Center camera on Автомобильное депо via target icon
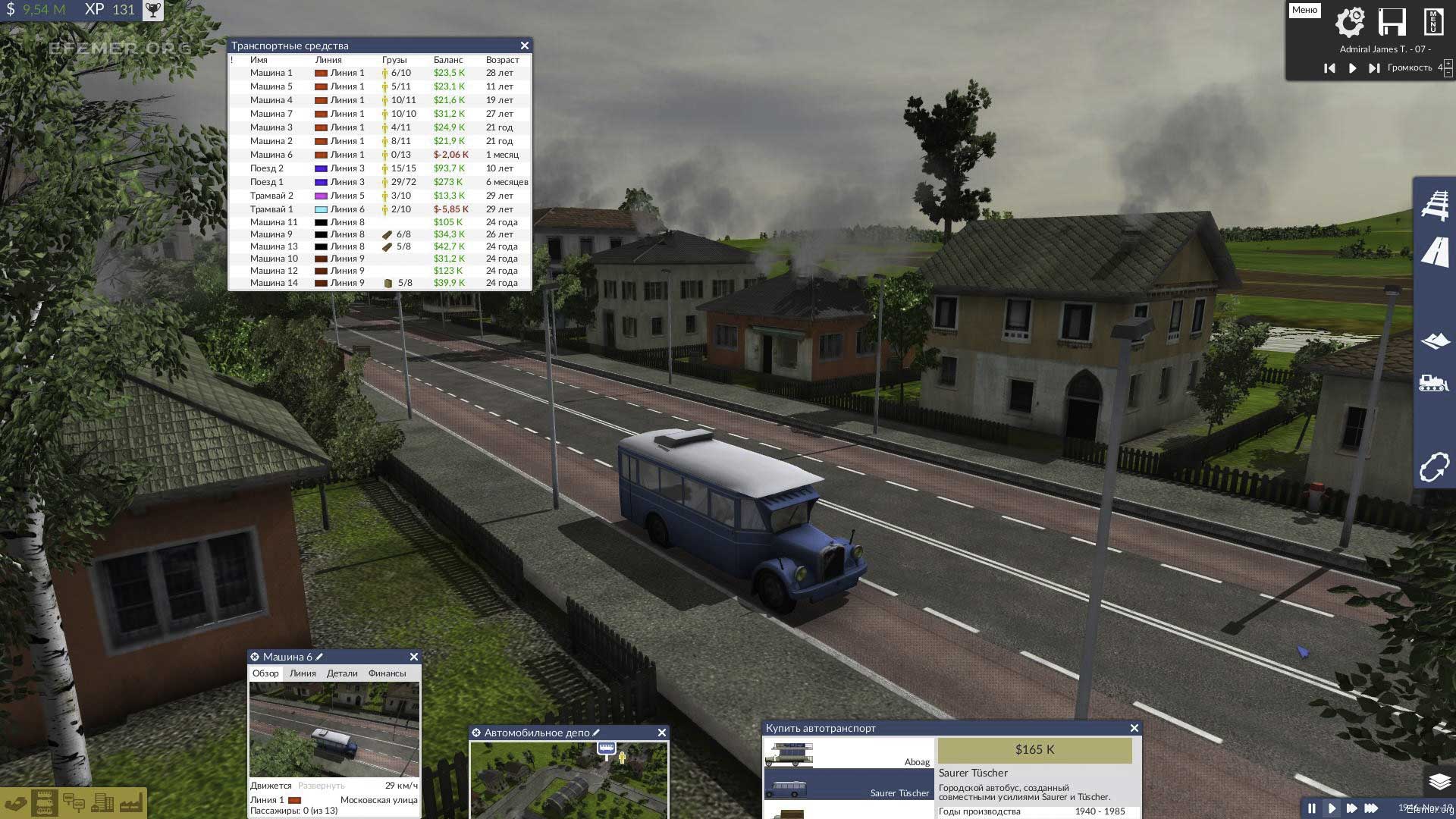The width and height of the screenshot is (1456, 819). pos(476,733)
